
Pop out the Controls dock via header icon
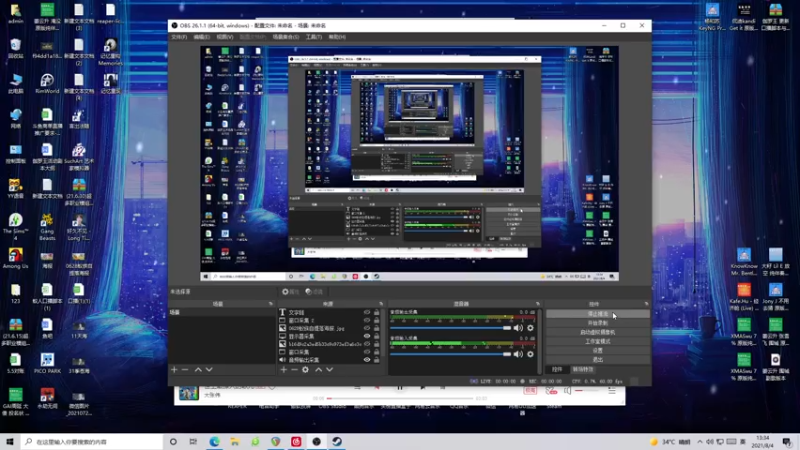tap(646, 304)
